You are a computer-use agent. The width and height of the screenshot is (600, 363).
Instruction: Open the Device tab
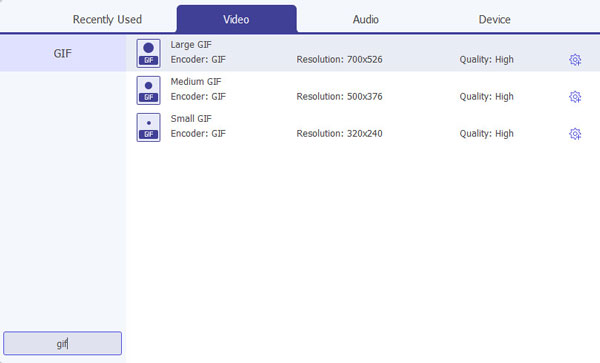click(x=494, y=20)
